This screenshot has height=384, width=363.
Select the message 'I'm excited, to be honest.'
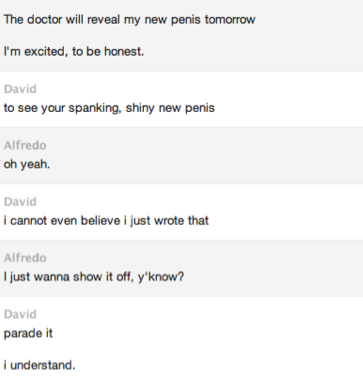pos(74,52)
